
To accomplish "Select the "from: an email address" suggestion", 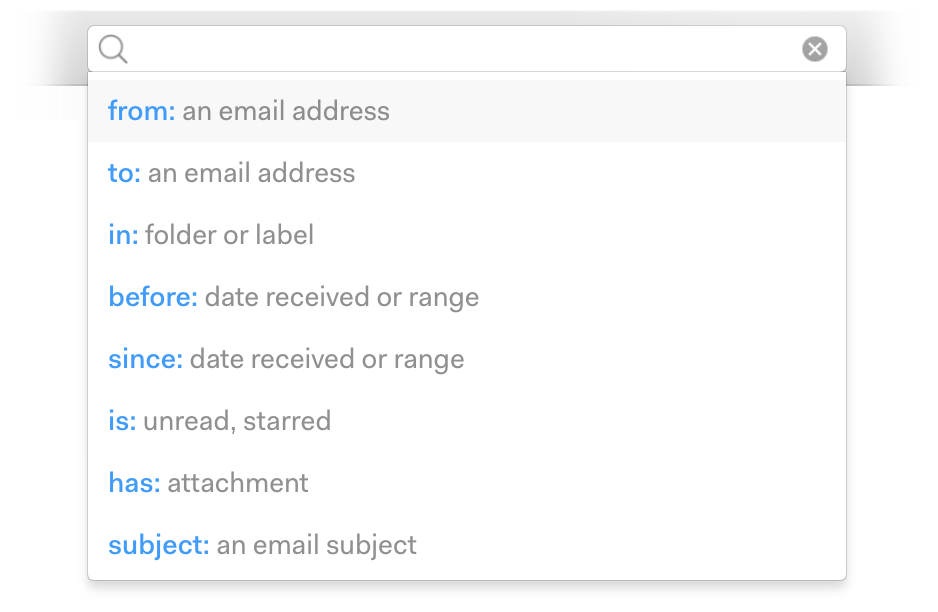I will (467, 111).
